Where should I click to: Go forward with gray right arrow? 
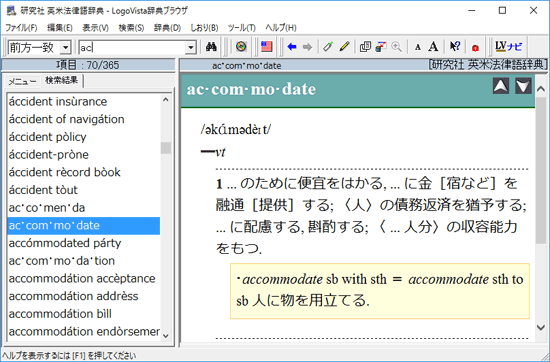tap(307, 47)
